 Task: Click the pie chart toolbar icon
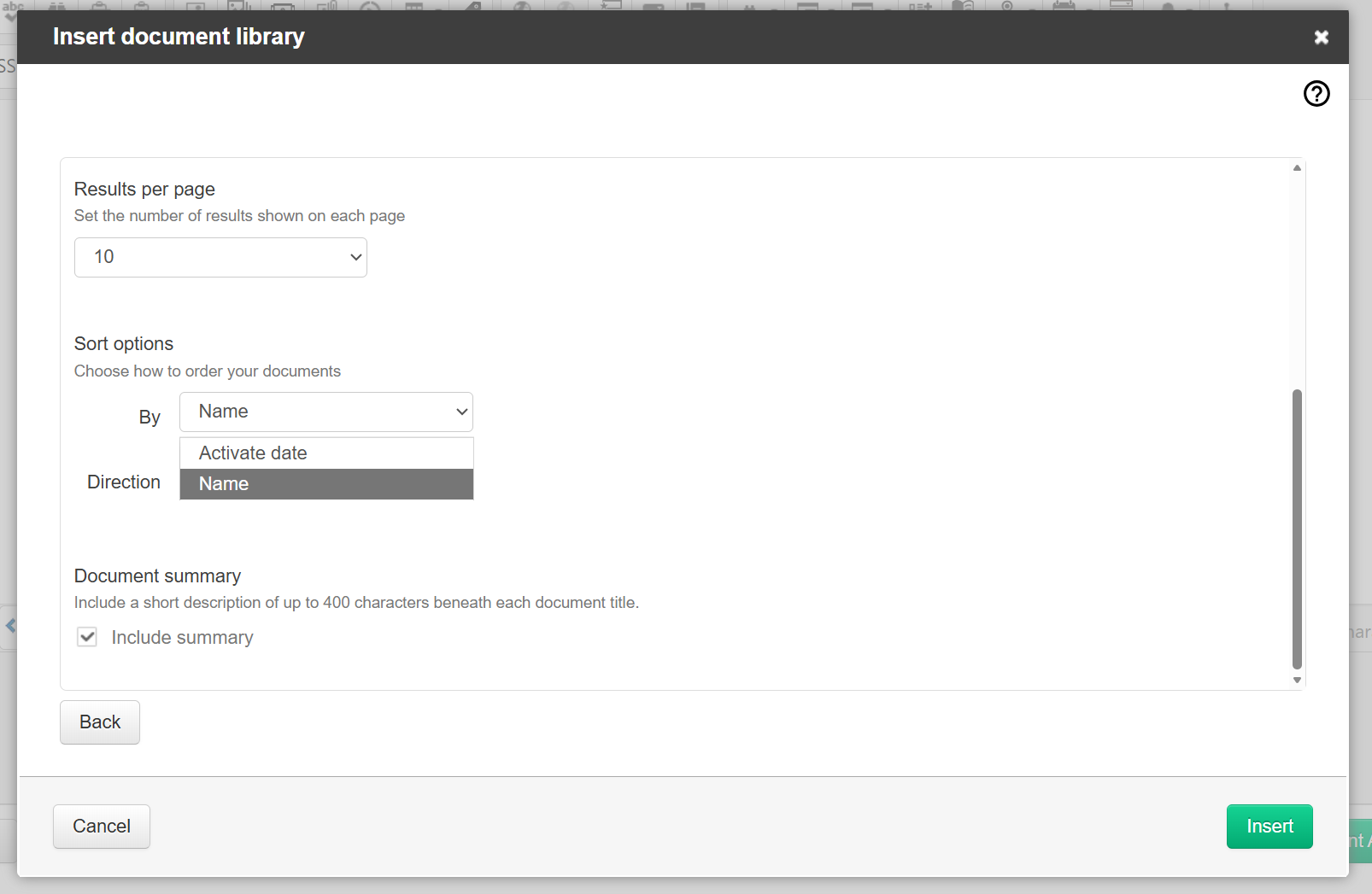369,6
